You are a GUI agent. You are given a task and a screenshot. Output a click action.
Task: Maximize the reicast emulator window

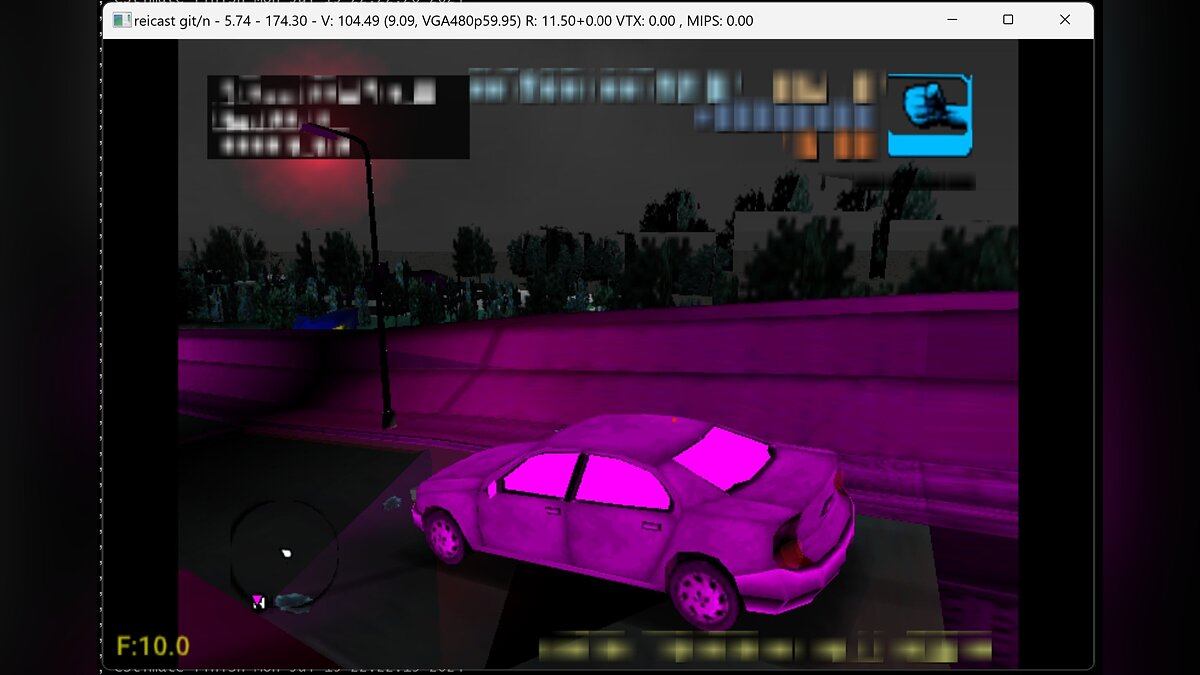point(1008,20)
